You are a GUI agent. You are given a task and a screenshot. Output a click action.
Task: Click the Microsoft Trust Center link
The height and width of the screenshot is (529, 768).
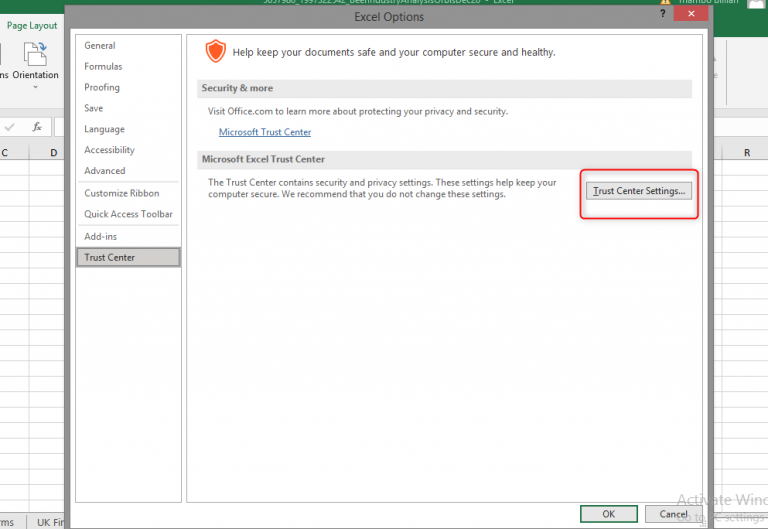click(x=264, y=132)
